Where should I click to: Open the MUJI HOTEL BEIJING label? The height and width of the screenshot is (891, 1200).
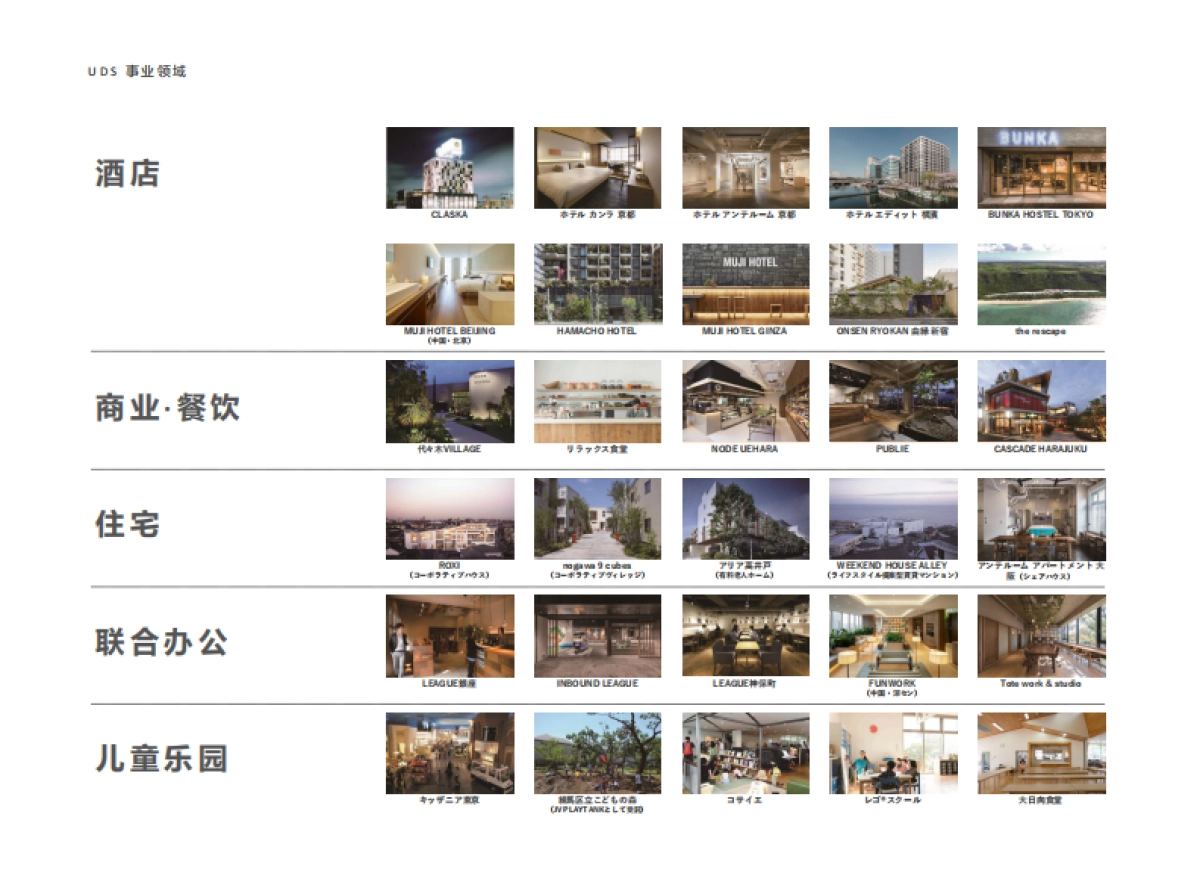(x=448, y=332)
